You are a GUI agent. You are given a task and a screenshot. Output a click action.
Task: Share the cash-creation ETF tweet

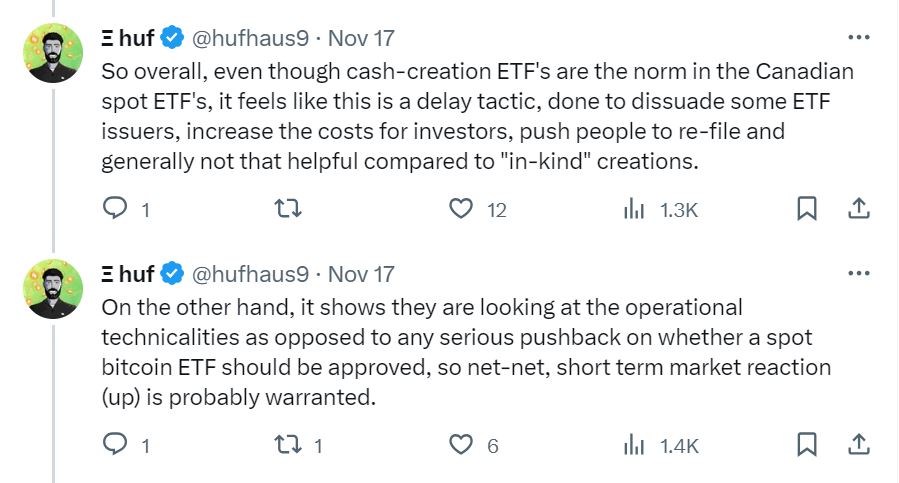tap(857, 209)
